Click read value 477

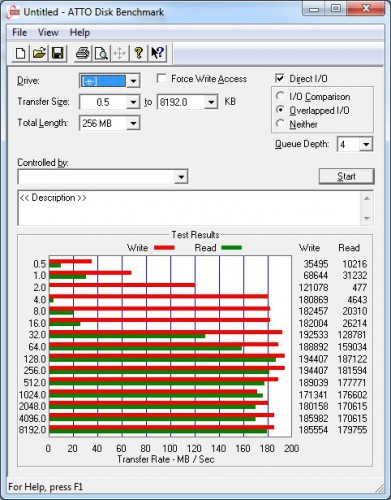click(x=360, y=288)
